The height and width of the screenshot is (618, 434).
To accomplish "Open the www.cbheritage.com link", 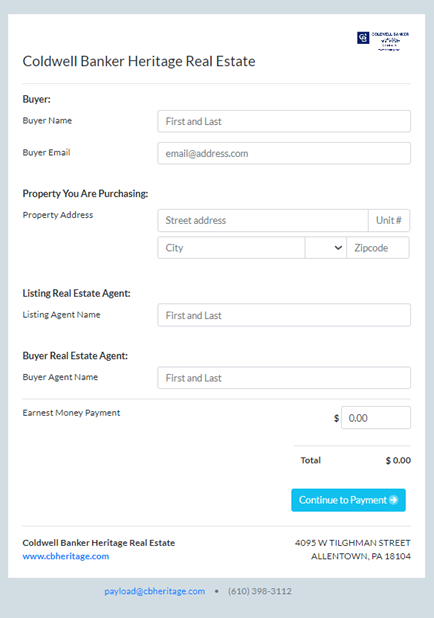I will pyautogui.click(x=66, y=556).
